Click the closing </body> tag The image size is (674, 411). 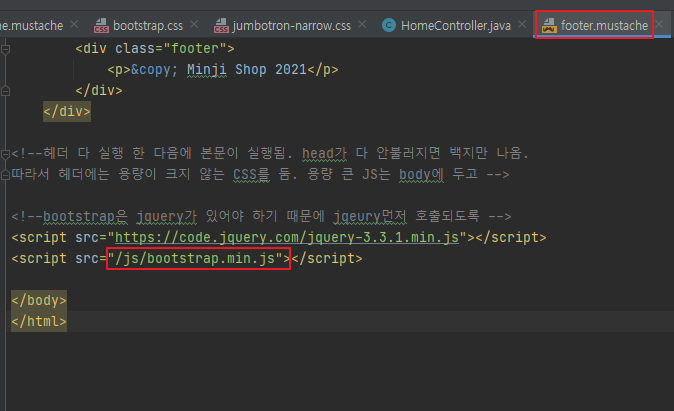pyautogui.click(x=39, y=301)
